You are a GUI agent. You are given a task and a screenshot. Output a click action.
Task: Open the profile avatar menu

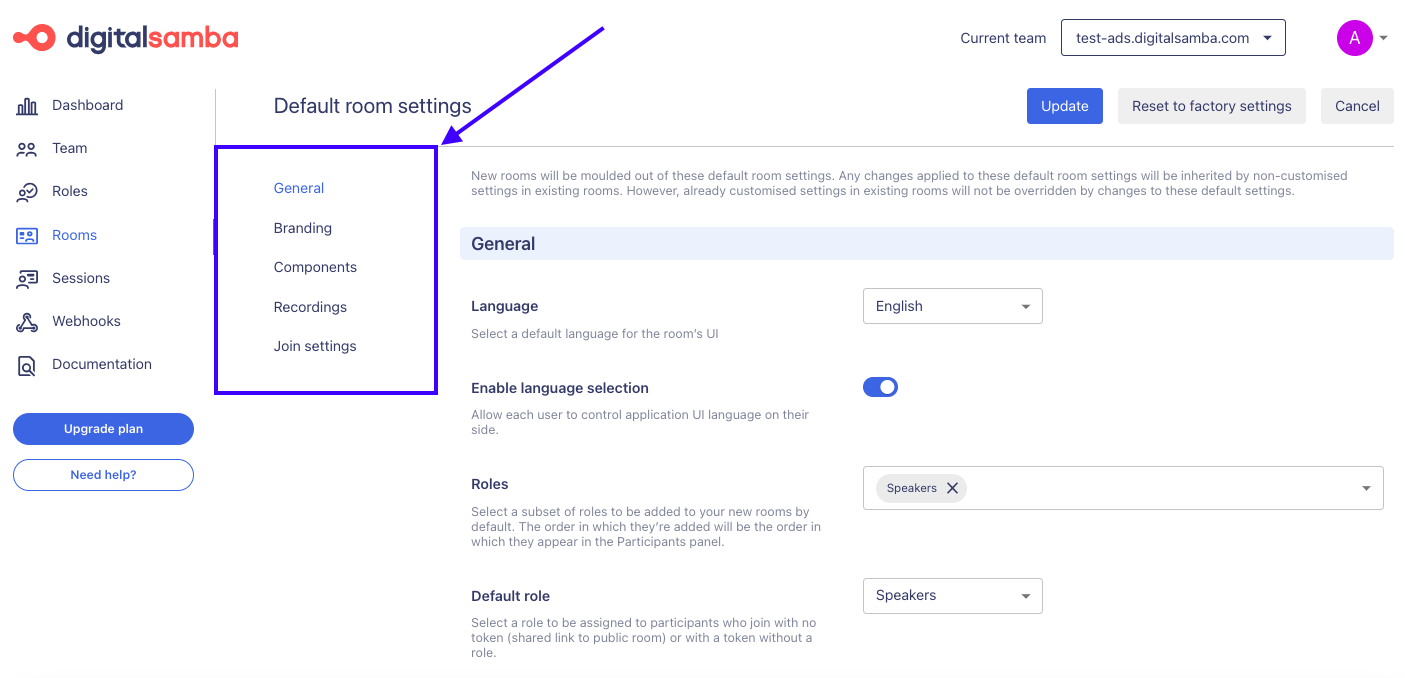[1355, 37]
